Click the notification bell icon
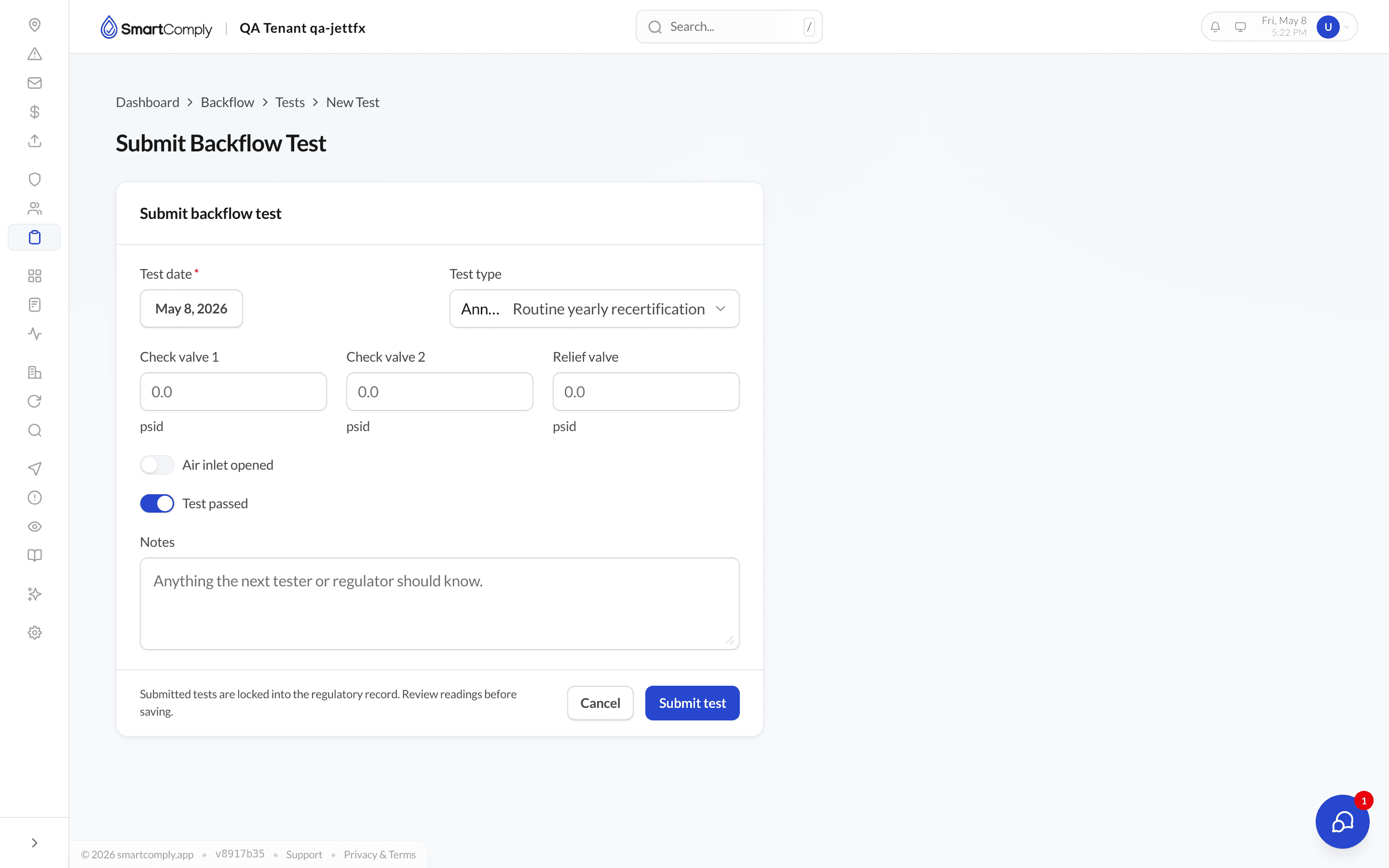The image size is (1389, 868). pos(1215,27)
